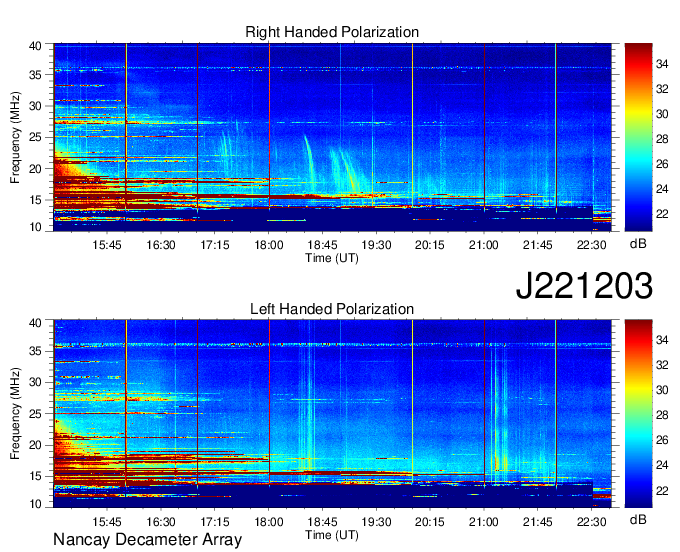Click 20 MHz tick on right-handed frequency axis
Screen dimensions: 680x552
pyautogui.click(x=35, y=169)
